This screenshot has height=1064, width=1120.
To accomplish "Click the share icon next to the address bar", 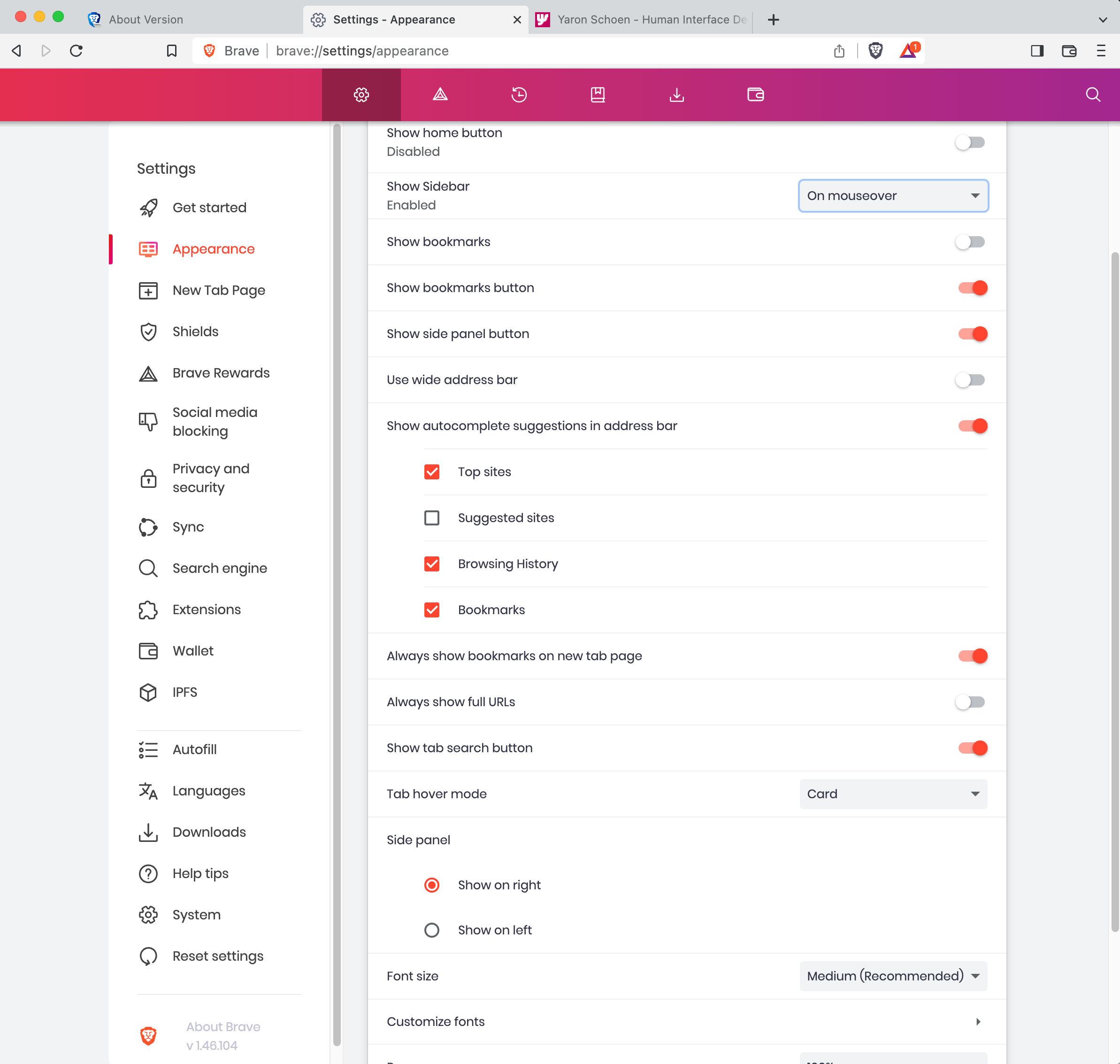I will [x=839, y=51].
